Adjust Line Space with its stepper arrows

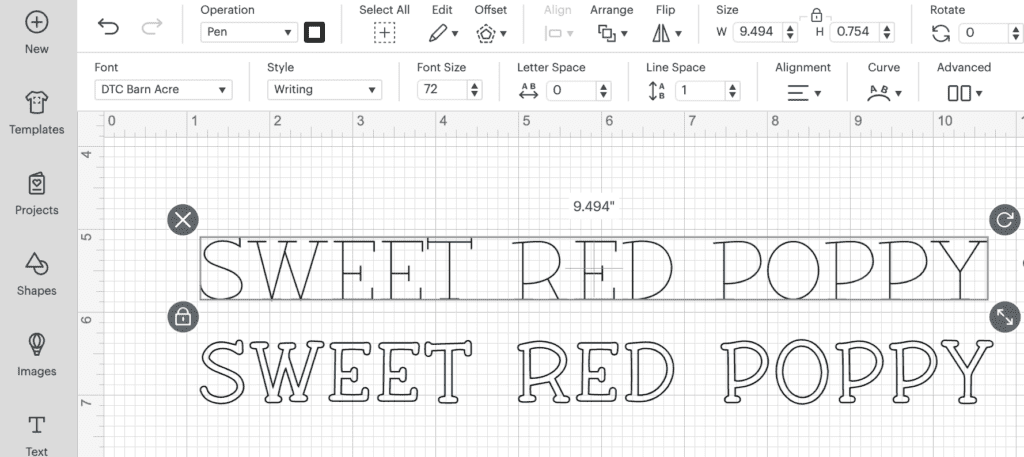(x=733, y=90)
